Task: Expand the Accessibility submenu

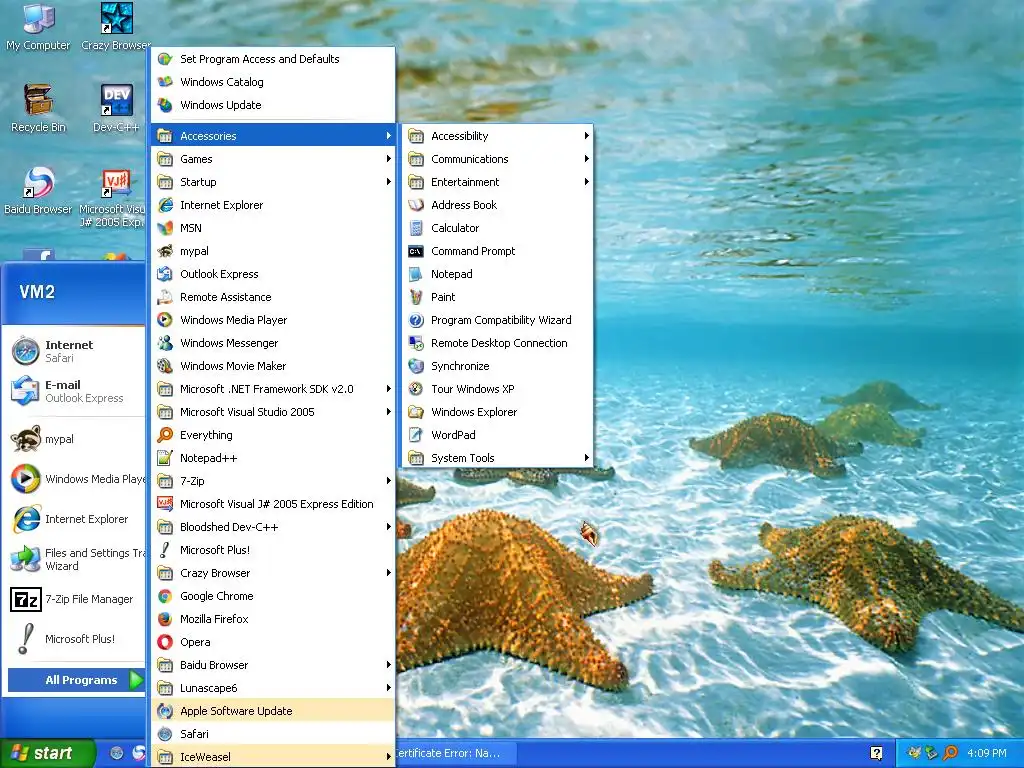Action: click(x=500, y=136)
